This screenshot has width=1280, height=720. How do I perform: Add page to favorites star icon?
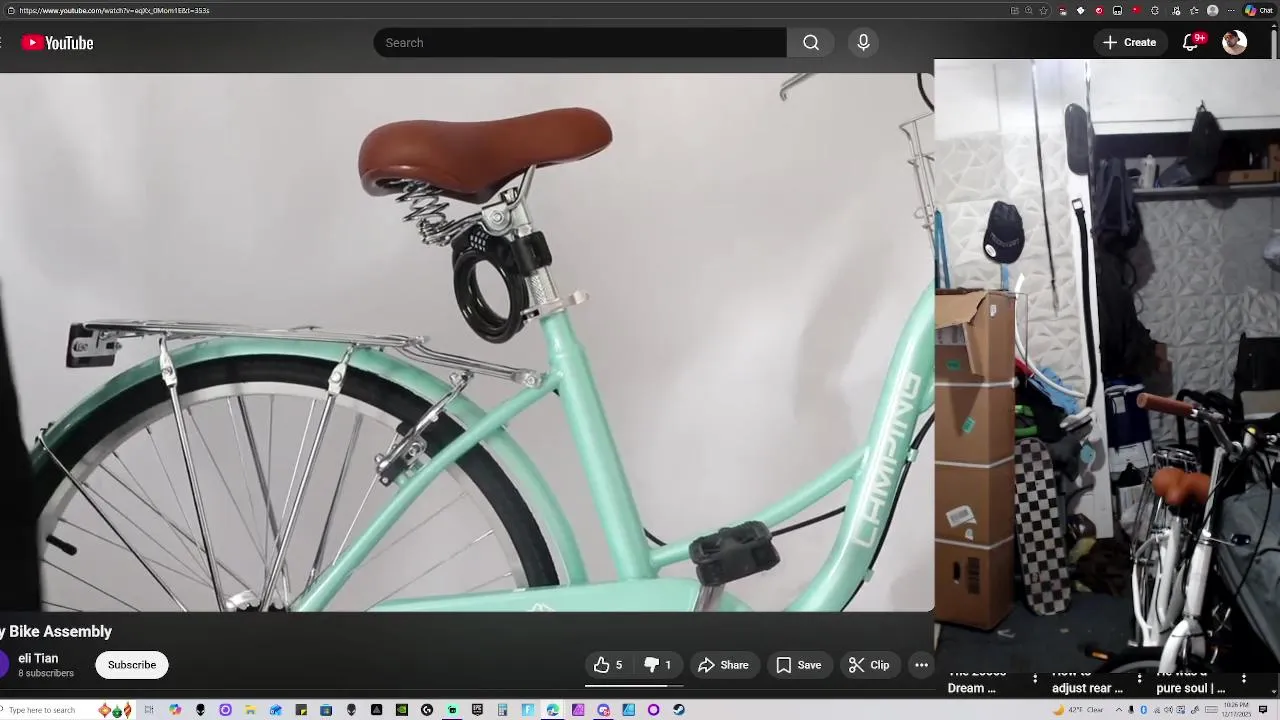pyautogui.click(x=1043, y=10)
